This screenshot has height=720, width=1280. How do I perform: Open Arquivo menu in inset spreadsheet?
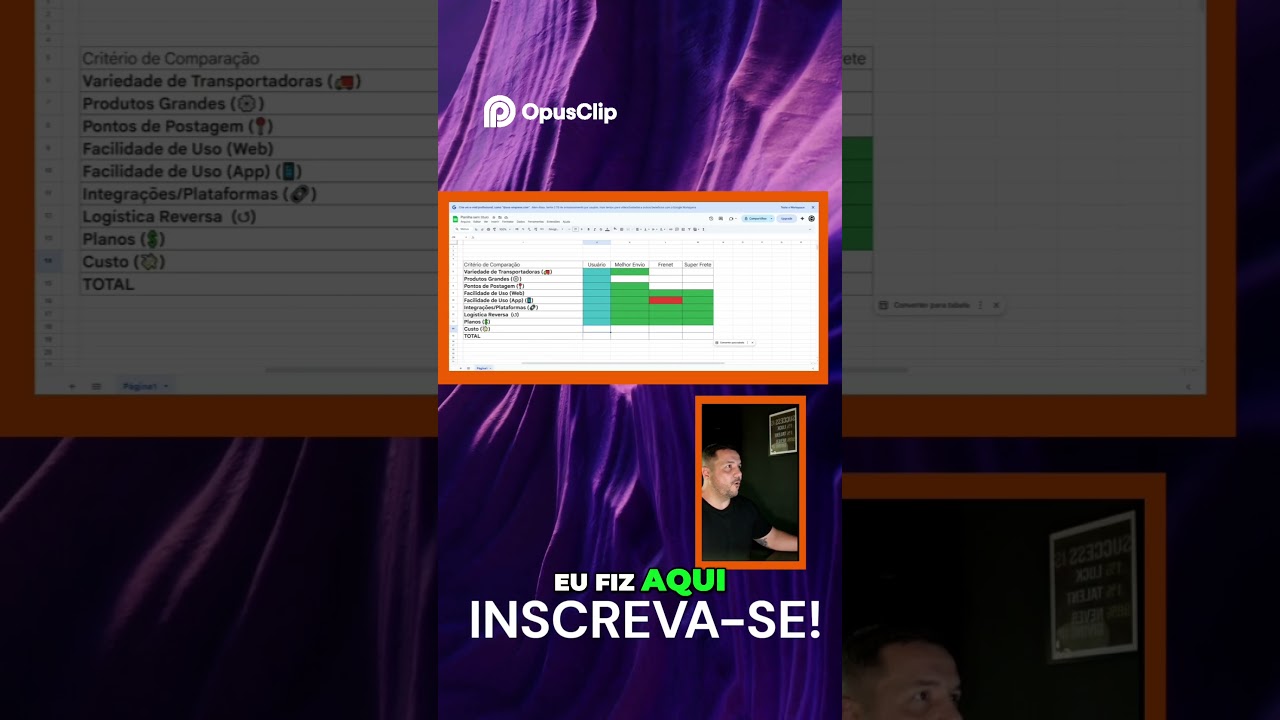pos(464,221)
